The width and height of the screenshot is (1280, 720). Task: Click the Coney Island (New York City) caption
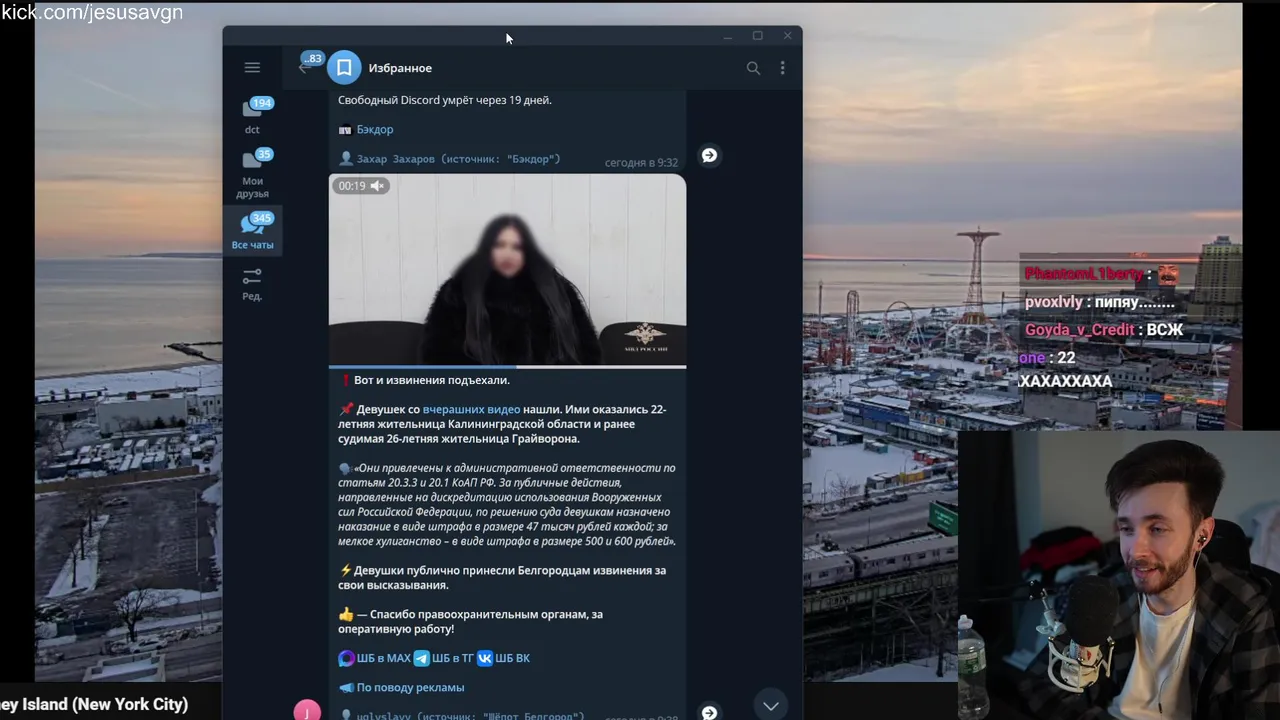pyautogui.click(x=94, y=704)
